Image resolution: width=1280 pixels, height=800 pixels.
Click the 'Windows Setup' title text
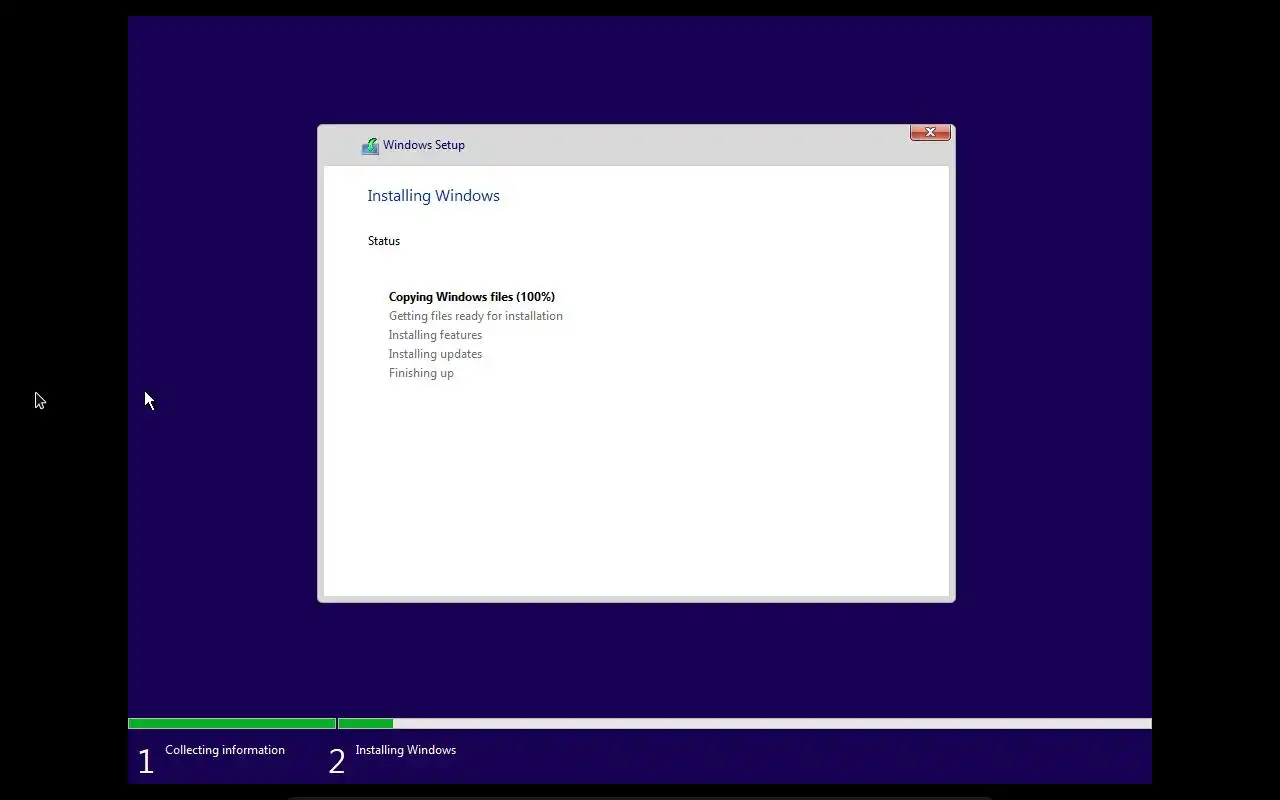coord(424,145)
